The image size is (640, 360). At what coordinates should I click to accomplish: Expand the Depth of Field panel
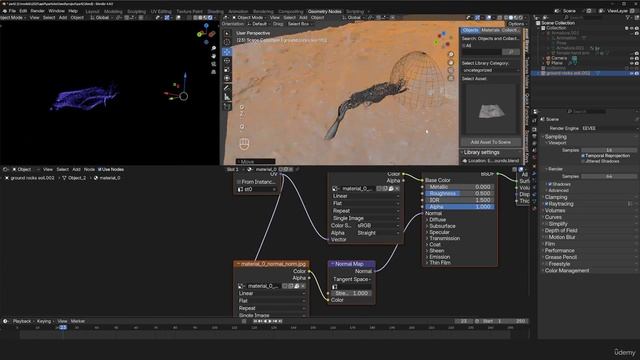560,231
